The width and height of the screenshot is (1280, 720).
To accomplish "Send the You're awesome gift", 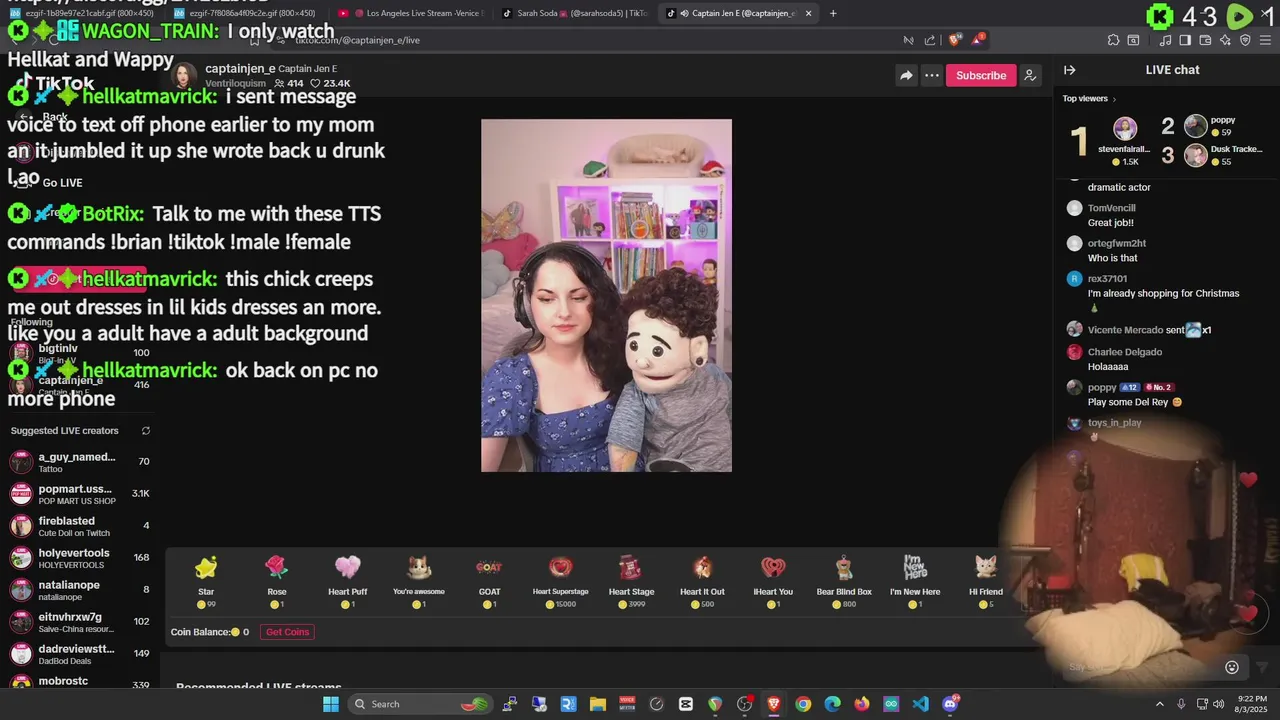I will (x=419, y=583).
